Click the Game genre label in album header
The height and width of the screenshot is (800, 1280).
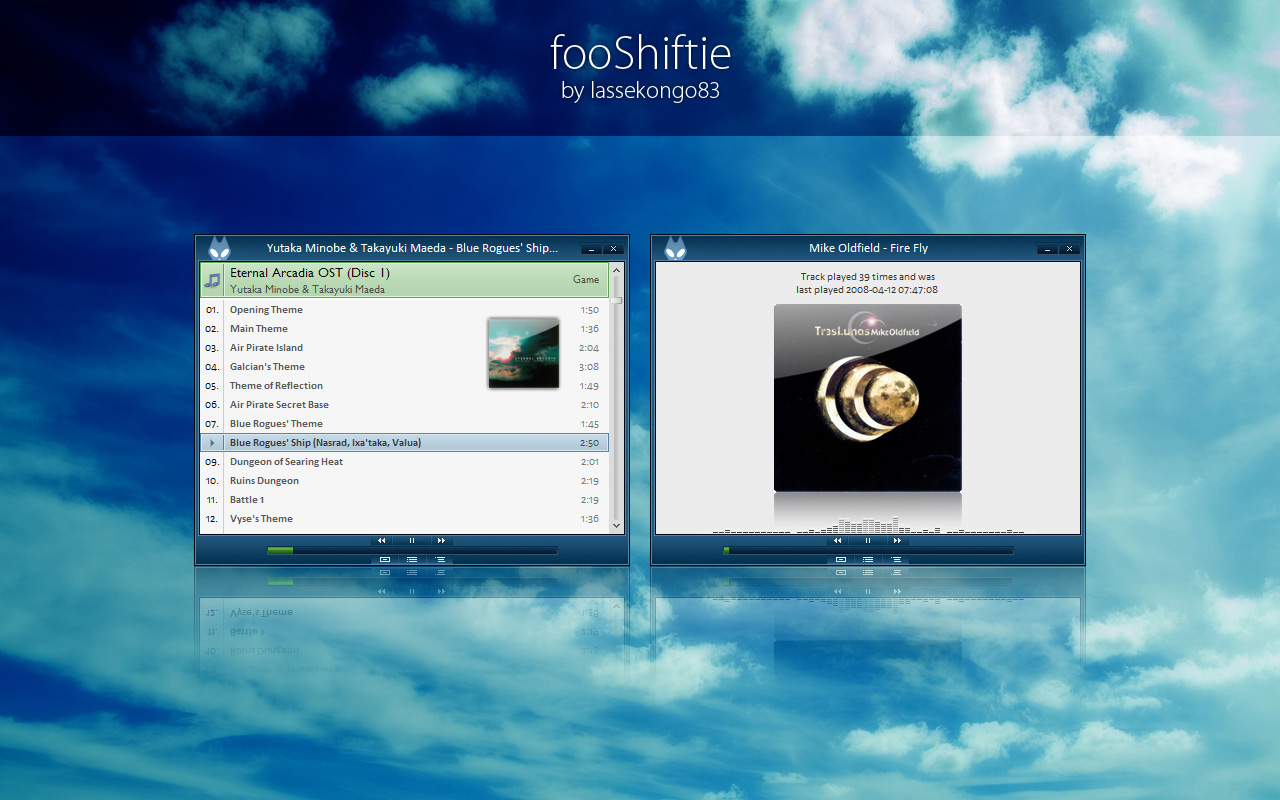click(586, 280)
